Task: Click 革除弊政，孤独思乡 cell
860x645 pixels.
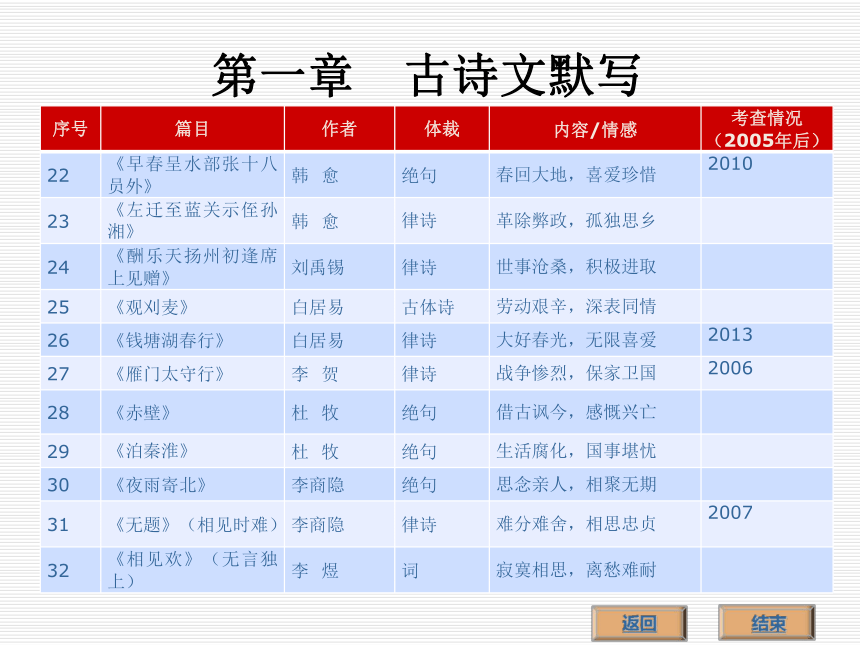Action: tap(595, 221)
